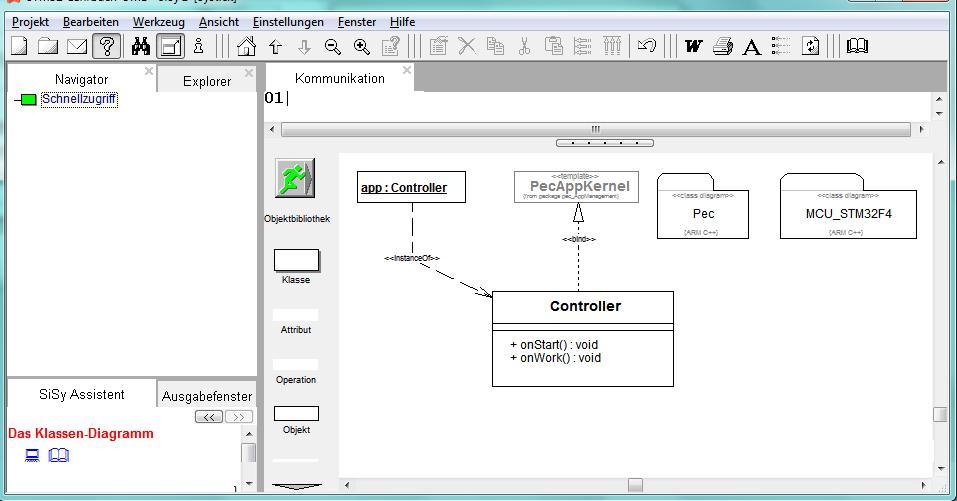Click the assistant back << button
The height and width of the screenshot is (501, 957).
(209, 417)
